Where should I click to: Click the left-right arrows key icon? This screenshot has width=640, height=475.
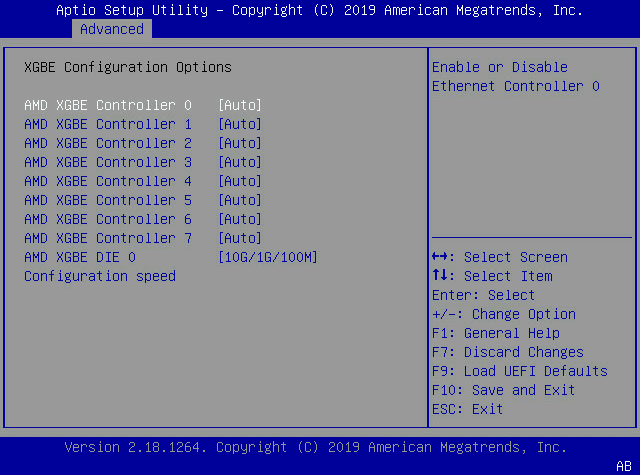click(440, 257)
